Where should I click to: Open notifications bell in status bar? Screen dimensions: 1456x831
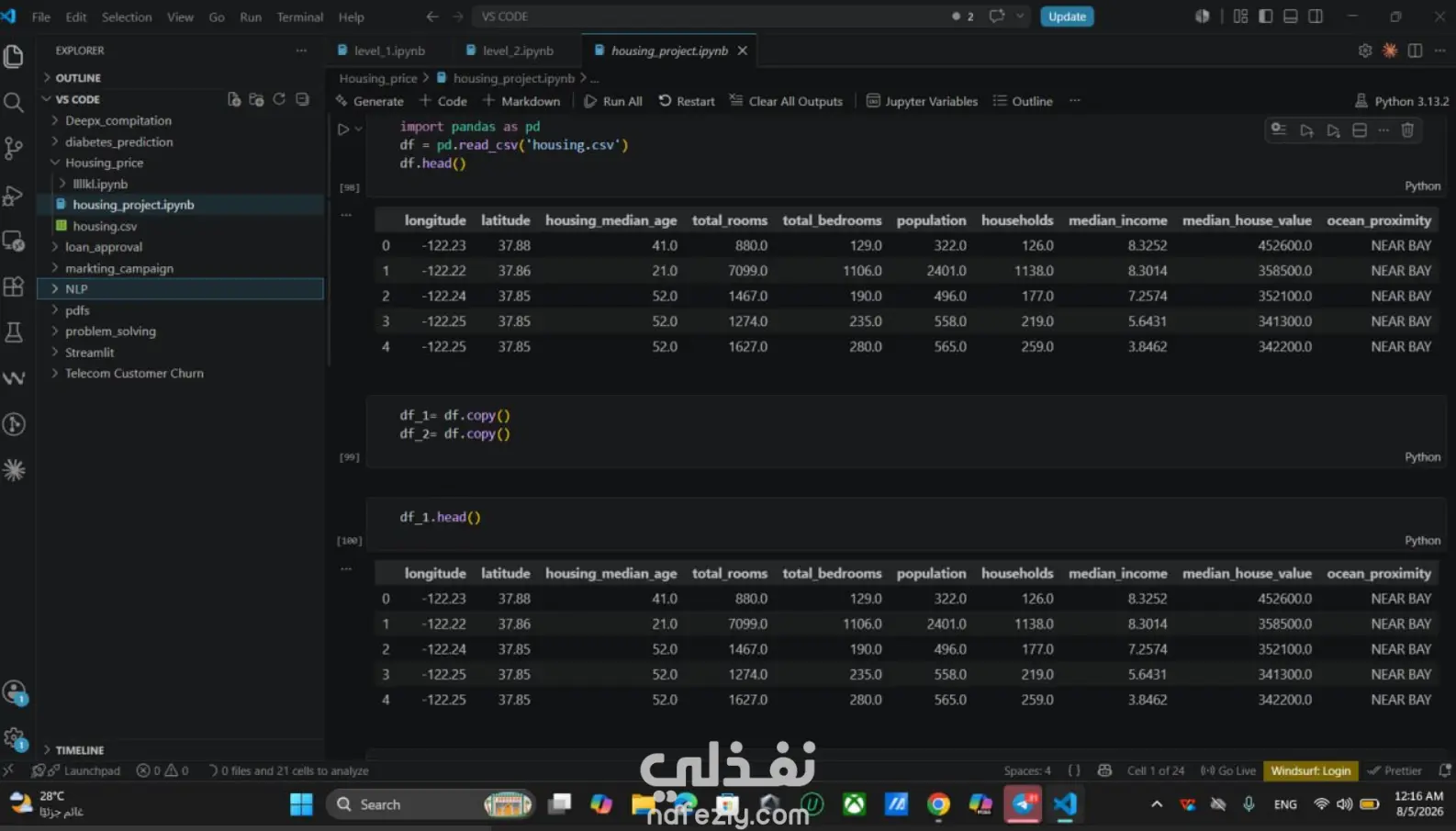tap(1445, 770)
